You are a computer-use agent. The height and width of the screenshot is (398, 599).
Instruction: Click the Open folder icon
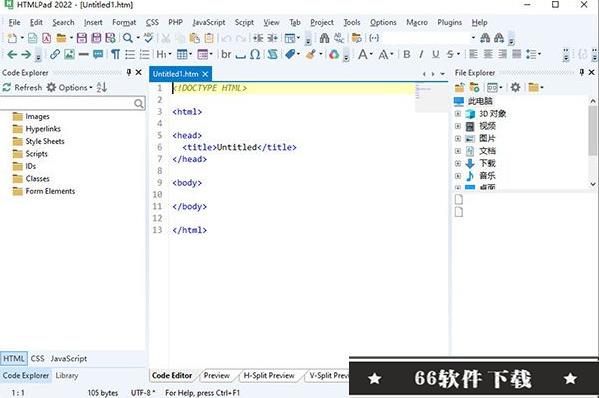click(61, 38)
